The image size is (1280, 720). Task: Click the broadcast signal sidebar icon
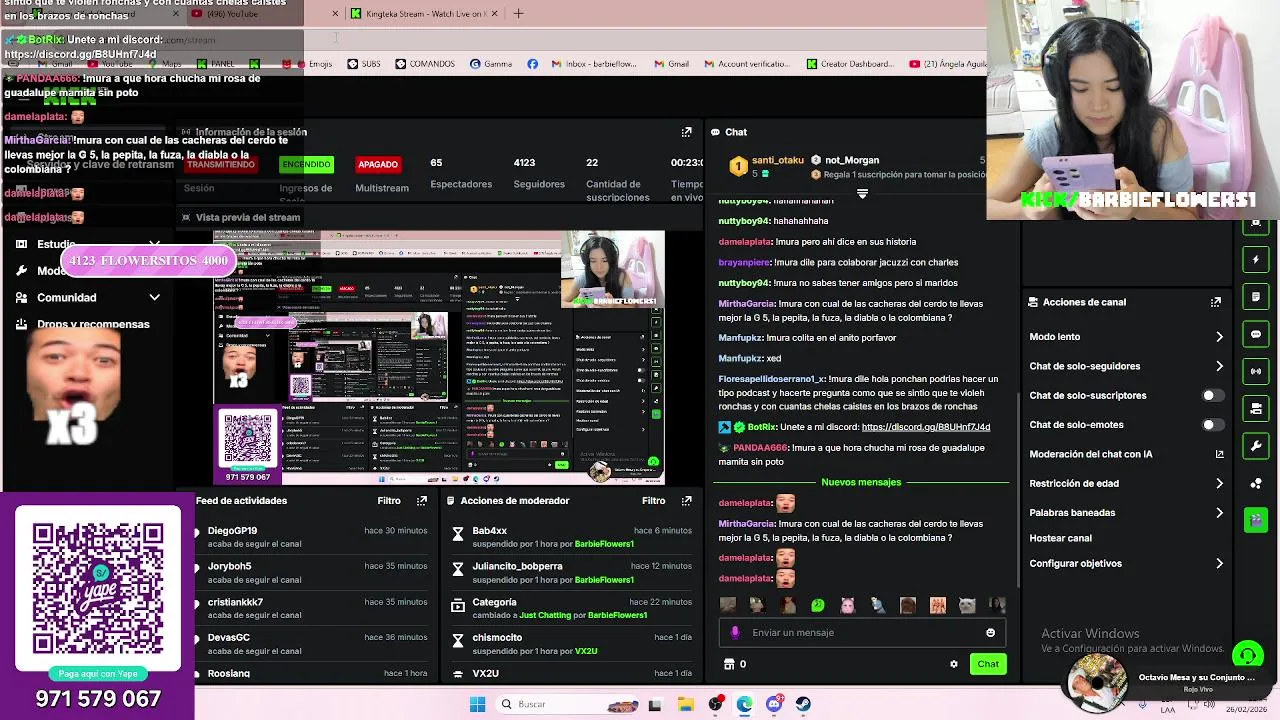[x=1256, y=371]
